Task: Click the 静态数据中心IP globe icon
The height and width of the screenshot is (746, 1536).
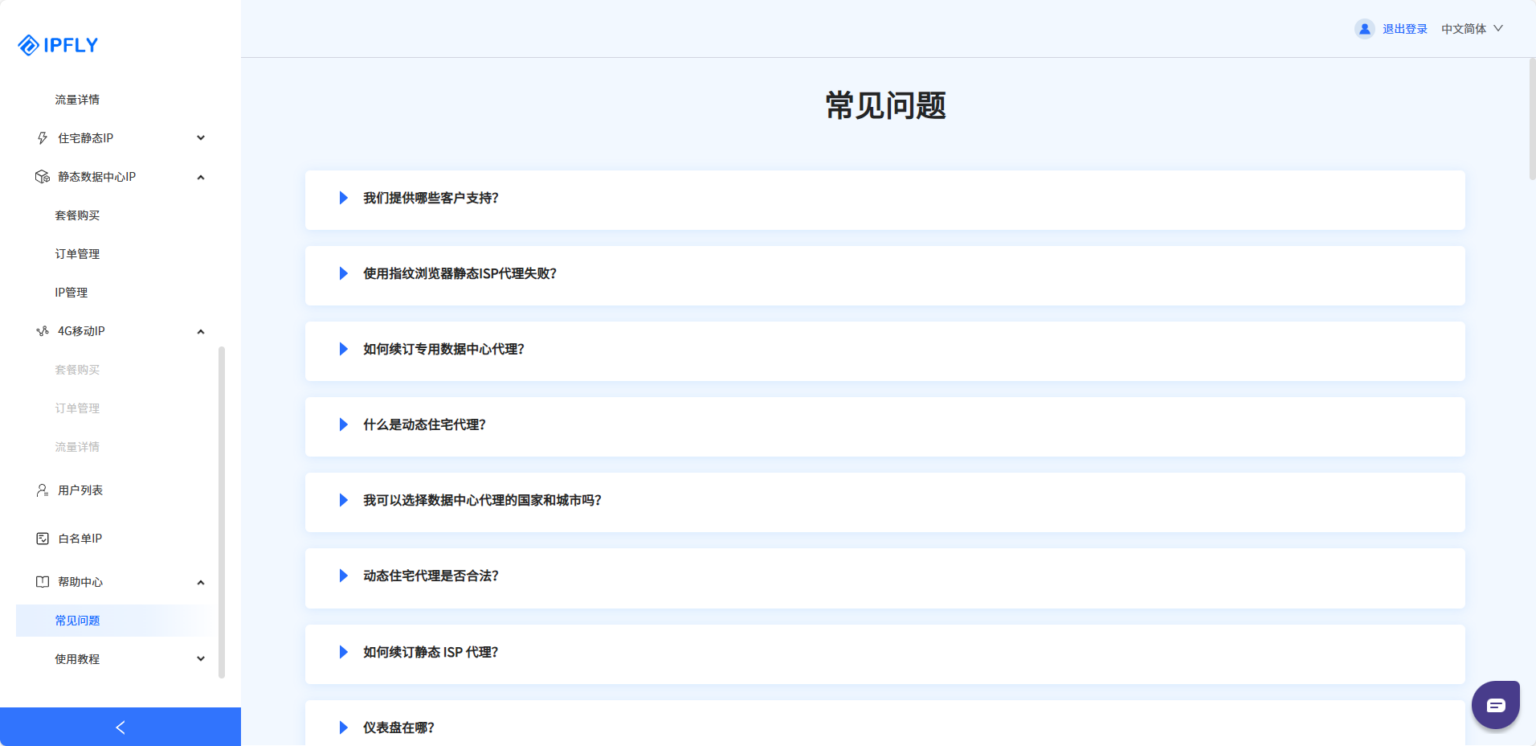Action: tap(40, 176)
